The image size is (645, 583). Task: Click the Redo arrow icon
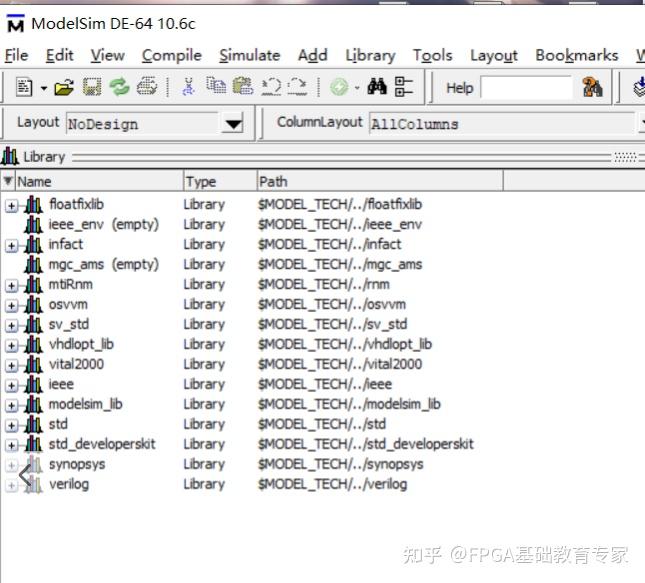tap(297, 86)
